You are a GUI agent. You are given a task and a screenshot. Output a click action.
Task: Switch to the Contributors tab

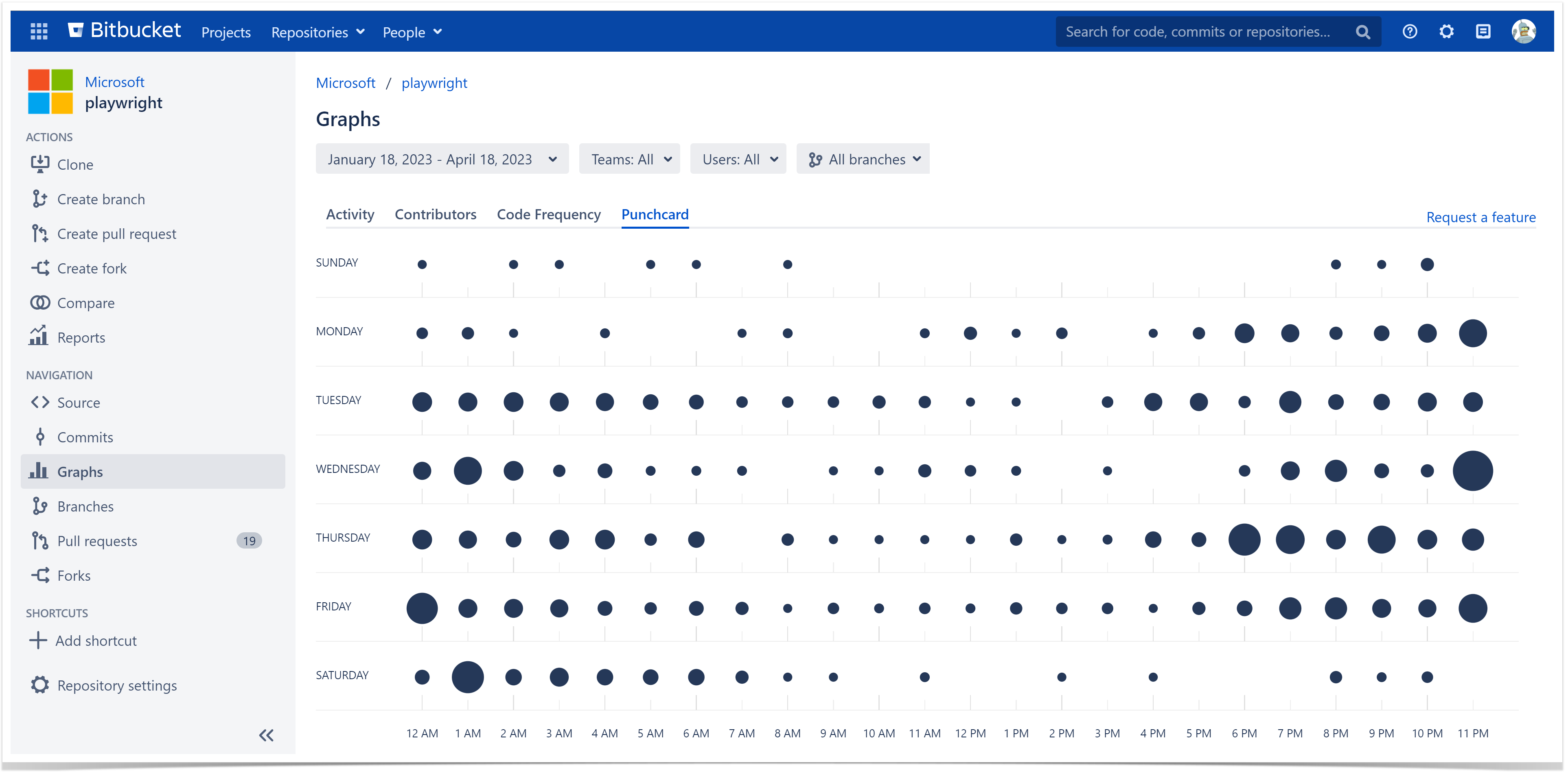pyautogui.click(x=435, y=214)
